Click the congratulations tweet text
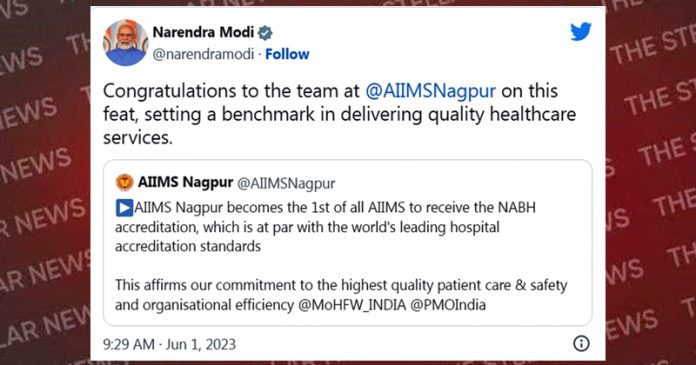The height and width of the screenshot is (365, 696). coord(340,114)
